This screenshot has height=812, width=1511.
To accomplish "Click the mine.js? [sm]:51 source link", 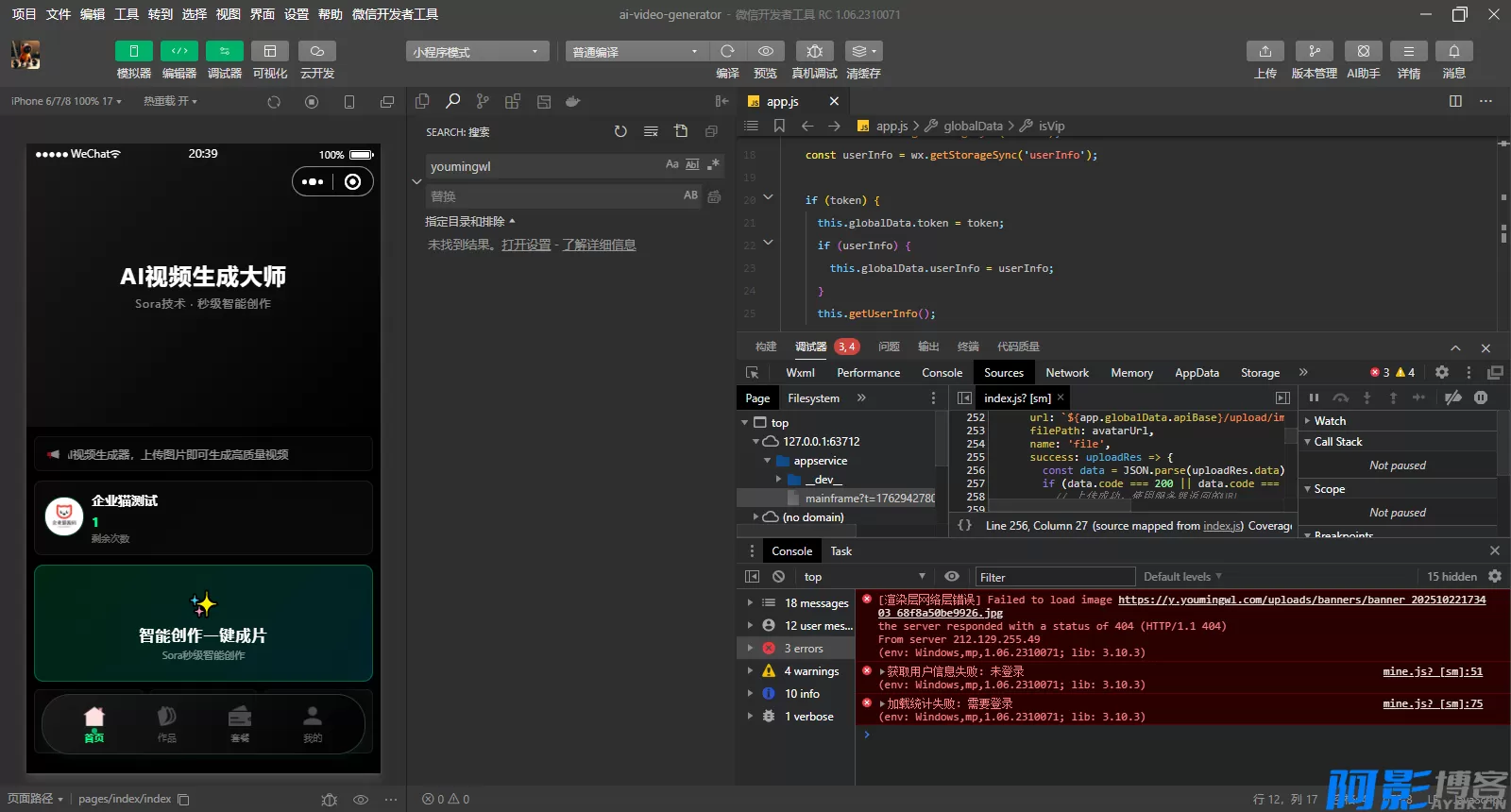I will [1432, 672].
